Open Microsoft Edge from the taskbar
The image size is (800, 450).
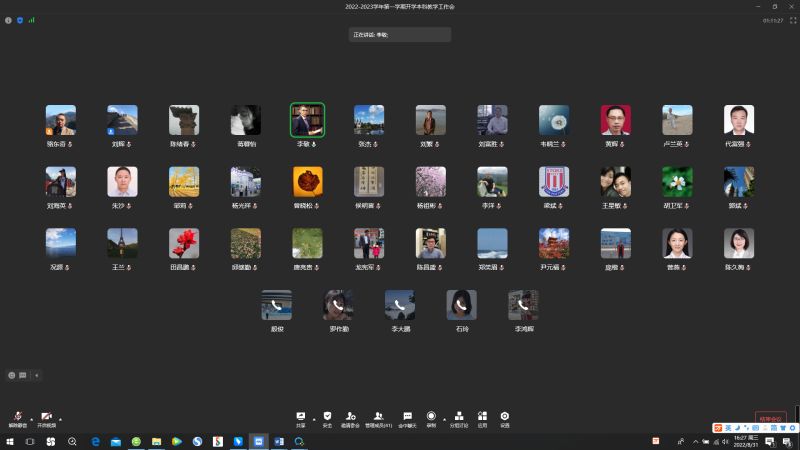coord(96,441)
